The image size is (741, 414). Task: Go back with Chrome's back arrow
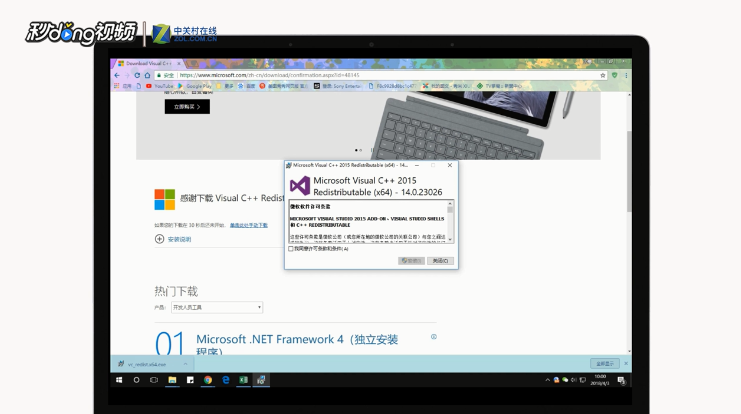tap(117, 75)
